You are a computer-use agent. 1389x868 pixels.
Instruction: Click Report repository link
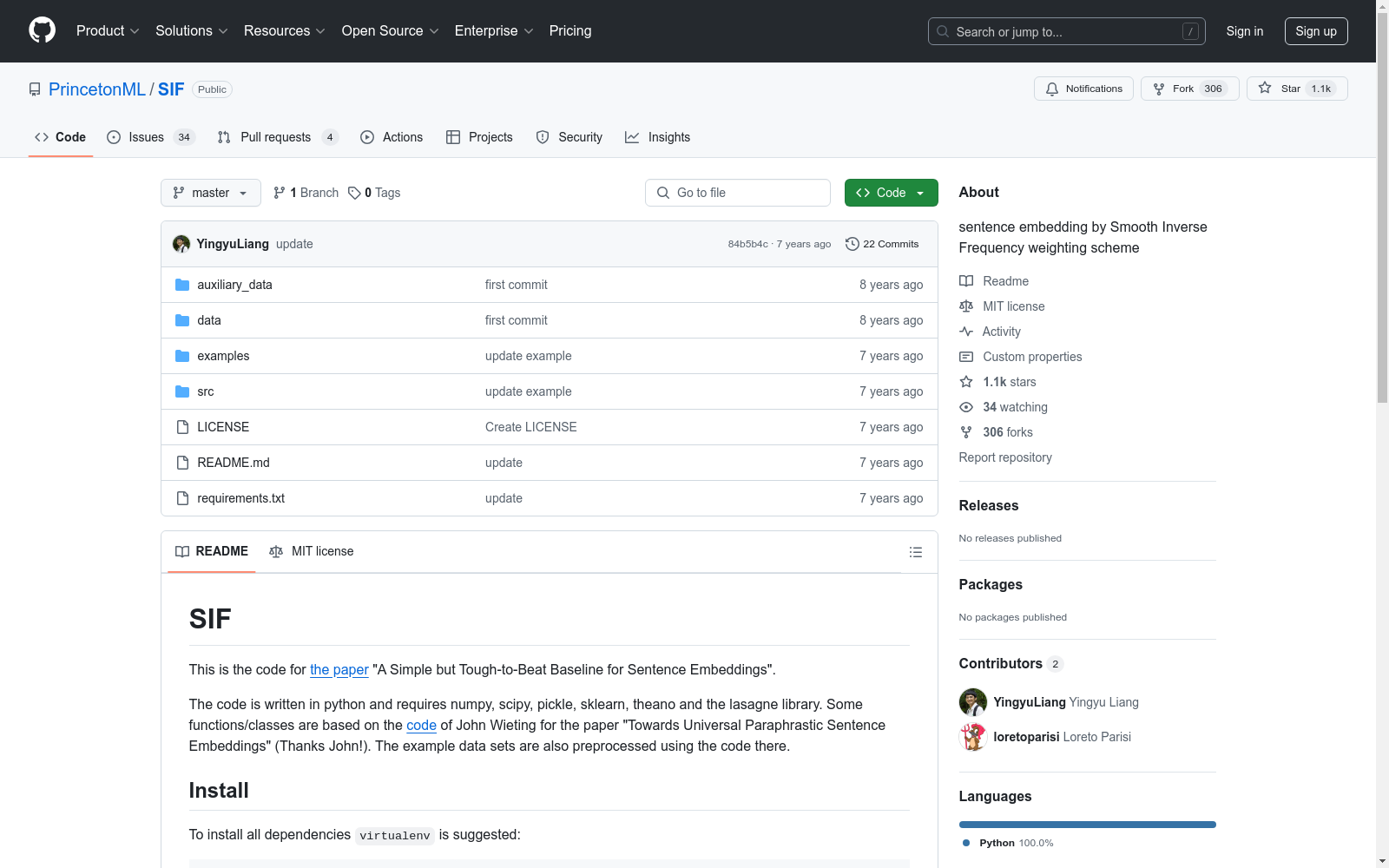coord(1005,457)
